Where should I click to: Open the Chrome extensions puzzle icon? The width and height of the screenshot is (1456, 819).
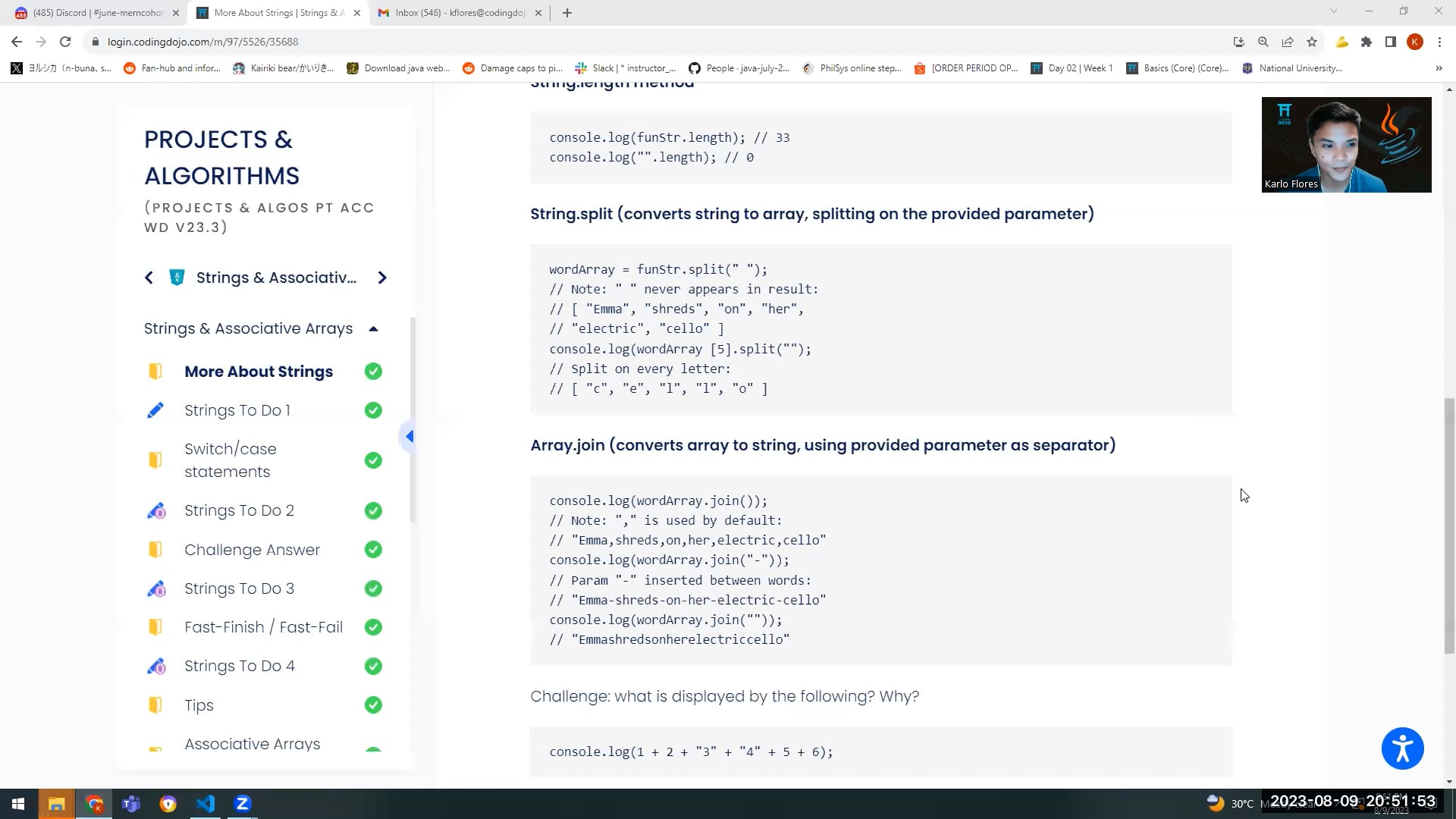(1367, 42)
